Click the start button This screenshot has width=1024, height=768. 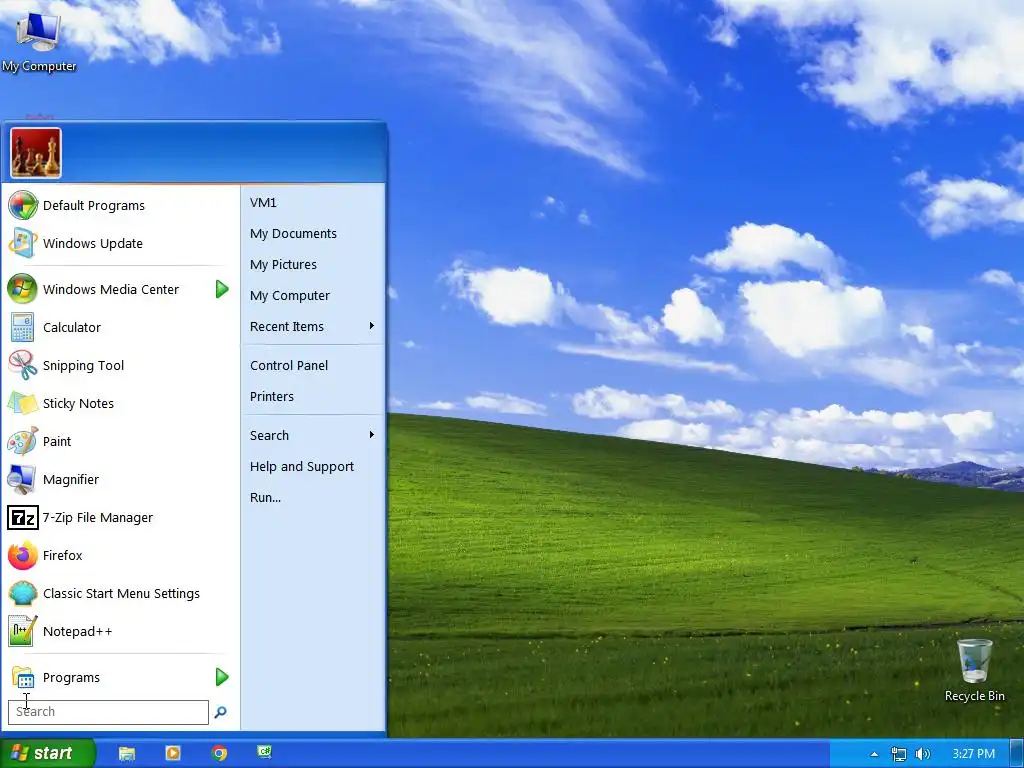(47, 753)
